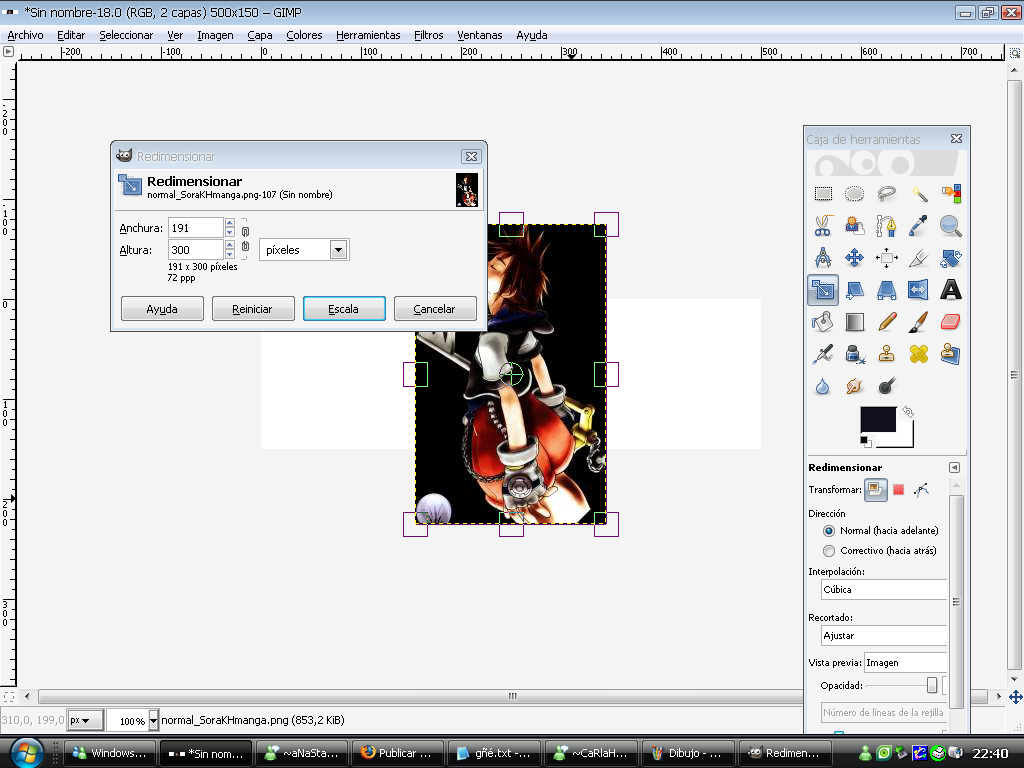Select the Smudge tool
The width and height of the screenshot is (1024, 768).
tap(854, 386)
